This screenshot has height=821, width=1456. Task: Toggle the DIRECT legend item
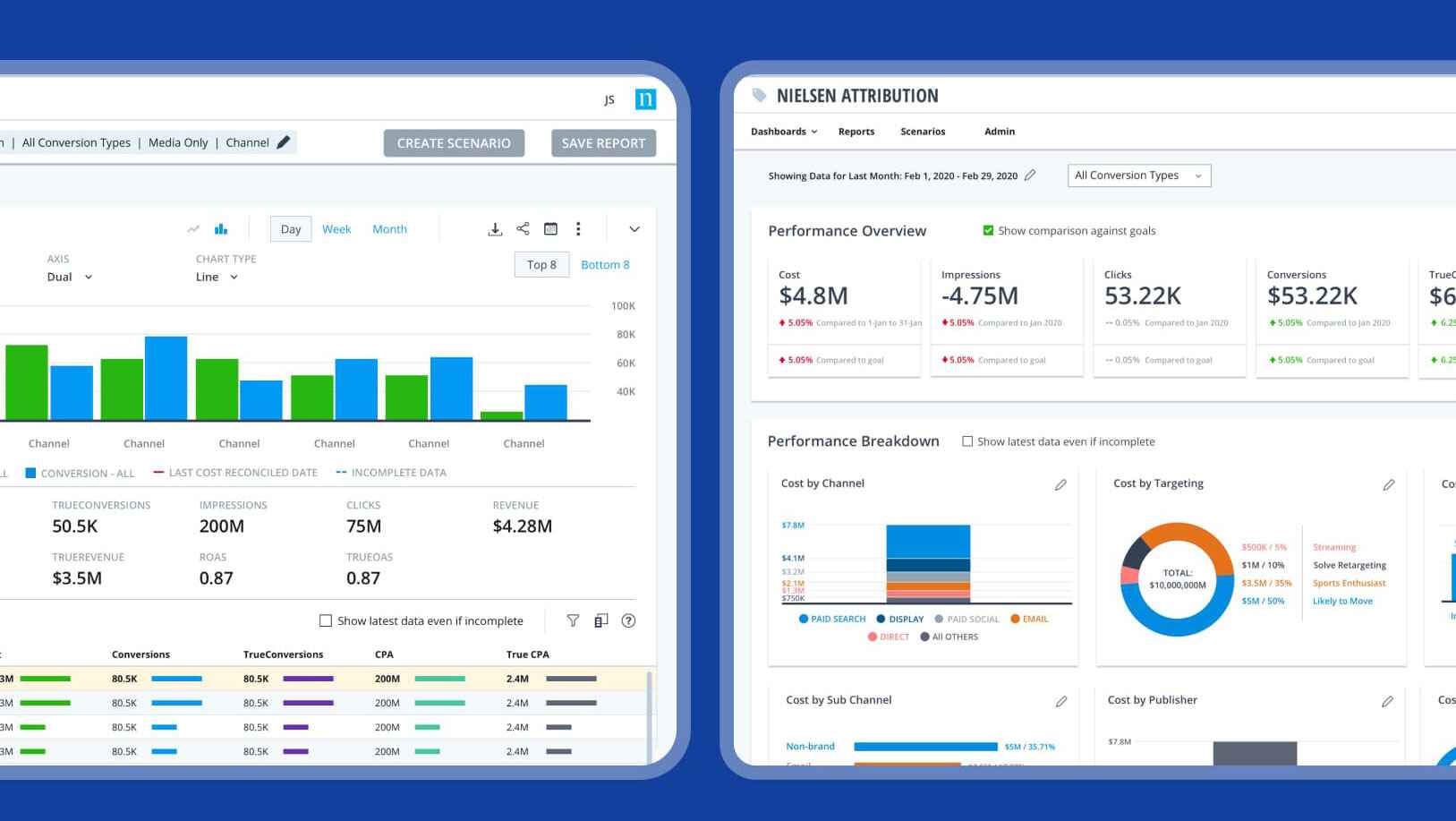click(888, 637)
